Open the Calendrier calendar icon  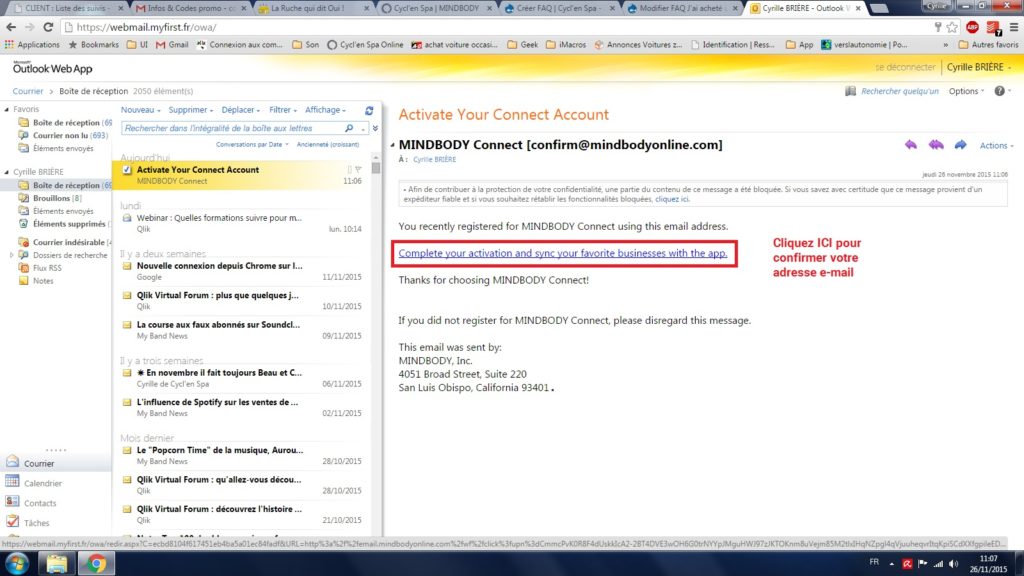(x=12, y=481)
